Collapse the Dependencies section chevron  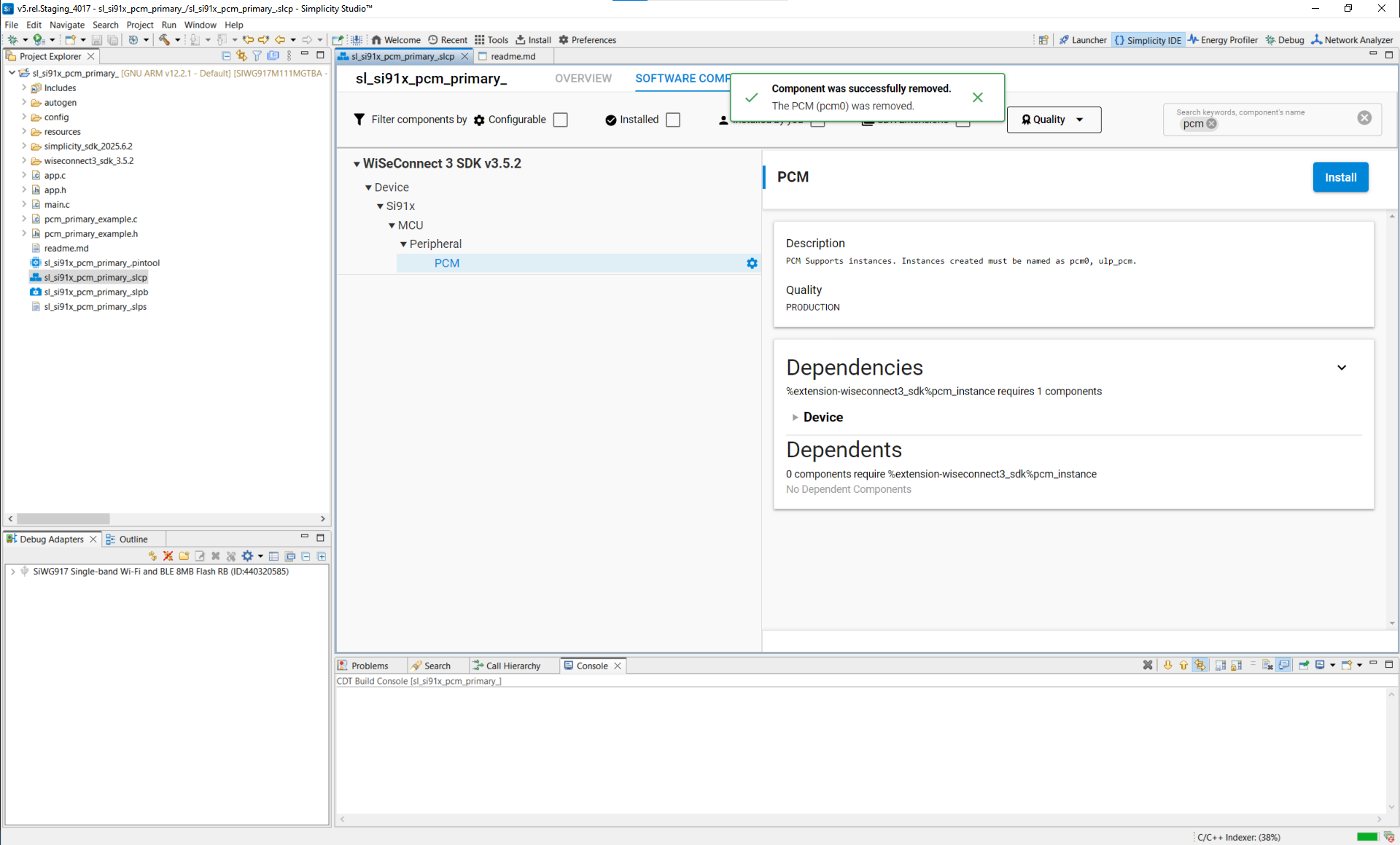(x=1342, y=367)
